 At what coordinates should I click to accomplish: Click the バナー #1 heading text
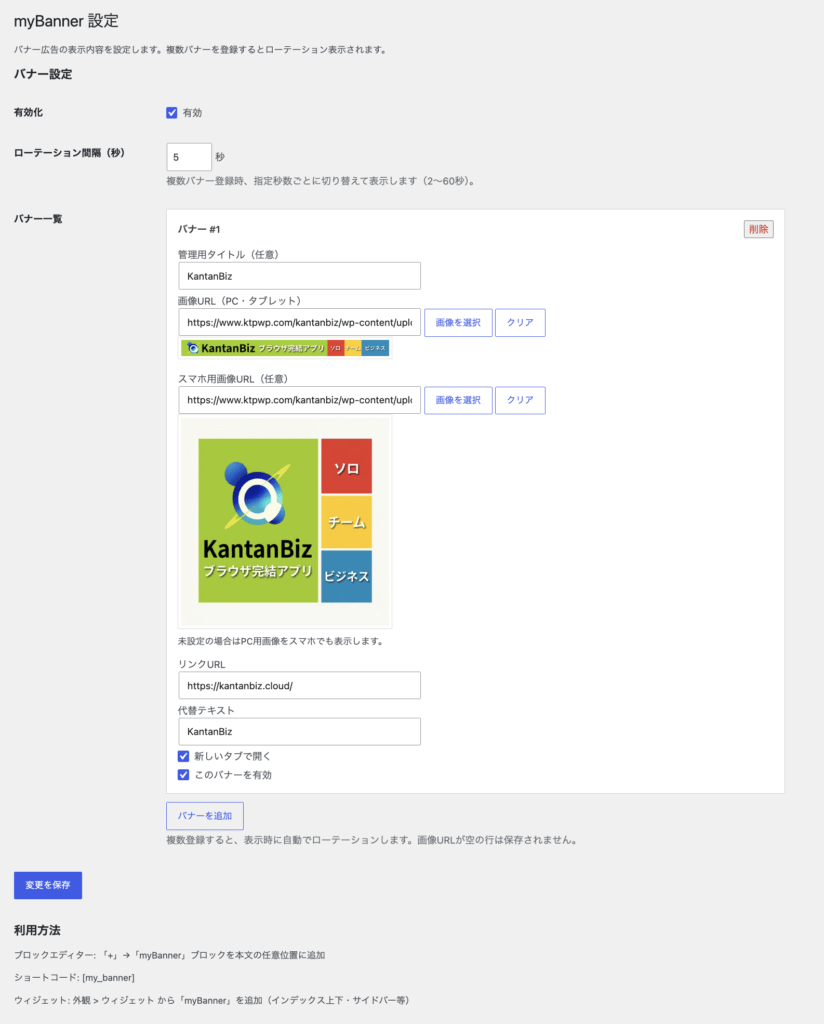tap(199, 229)
